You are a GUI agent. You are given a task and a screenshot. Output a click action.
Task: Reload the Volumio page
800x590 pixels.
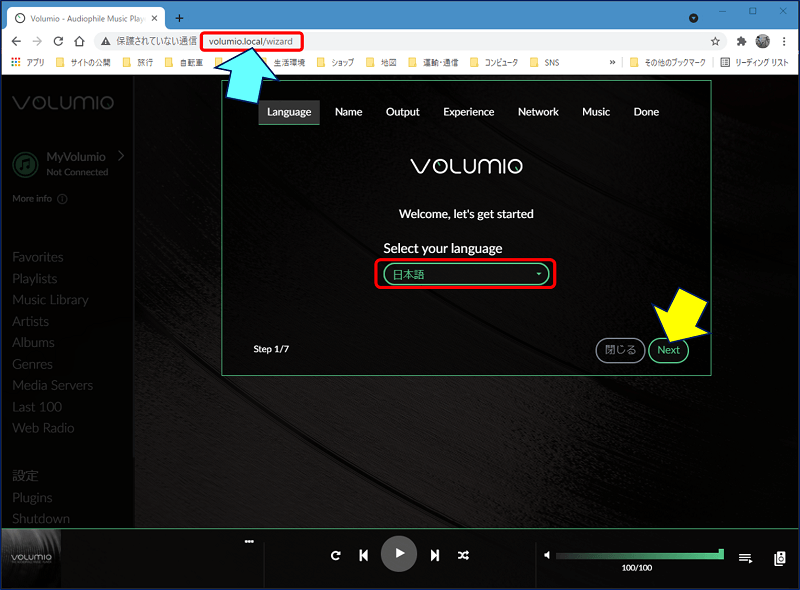tap(58, 41)
